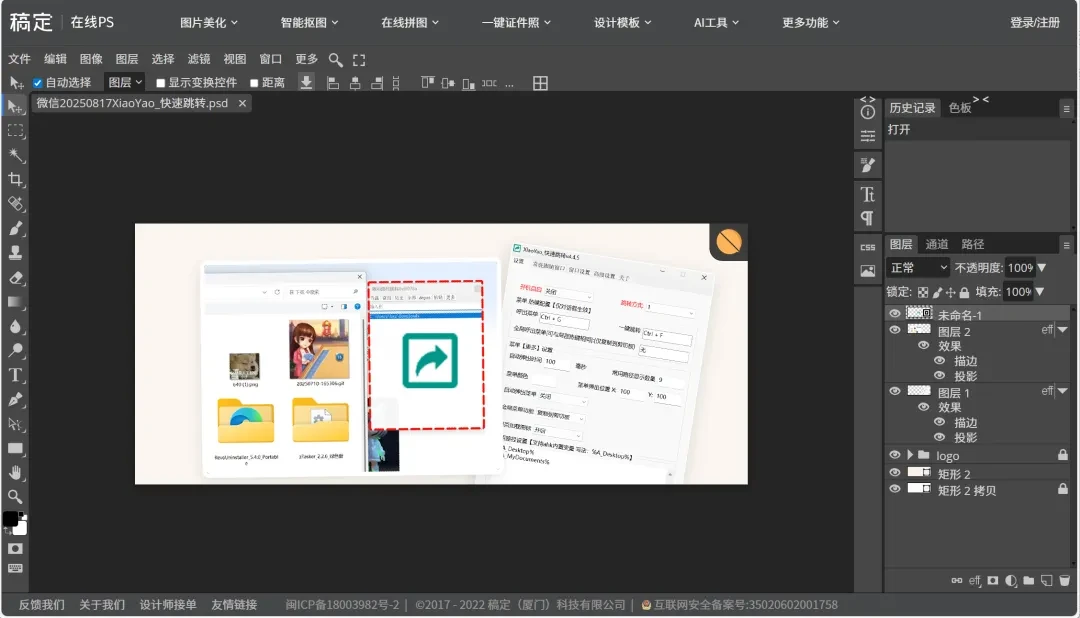Viewport: 1080px width, 618px height.
Task: Click the 图层 2 layer thumbnail
Action: point(919,329)
